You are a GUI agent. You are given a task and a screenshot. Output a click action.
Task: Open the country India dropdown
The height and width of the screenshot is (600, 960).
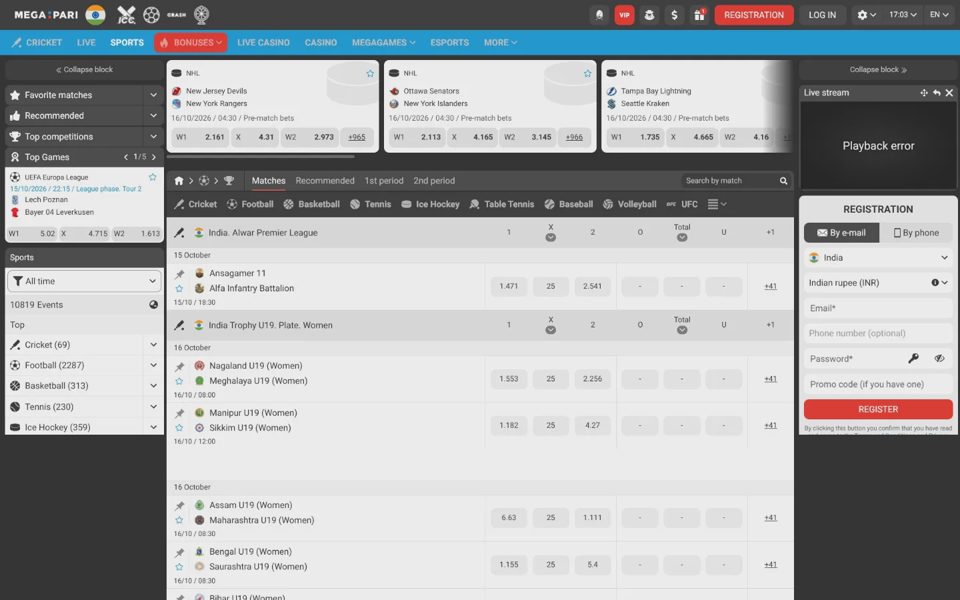pos(878,258)
